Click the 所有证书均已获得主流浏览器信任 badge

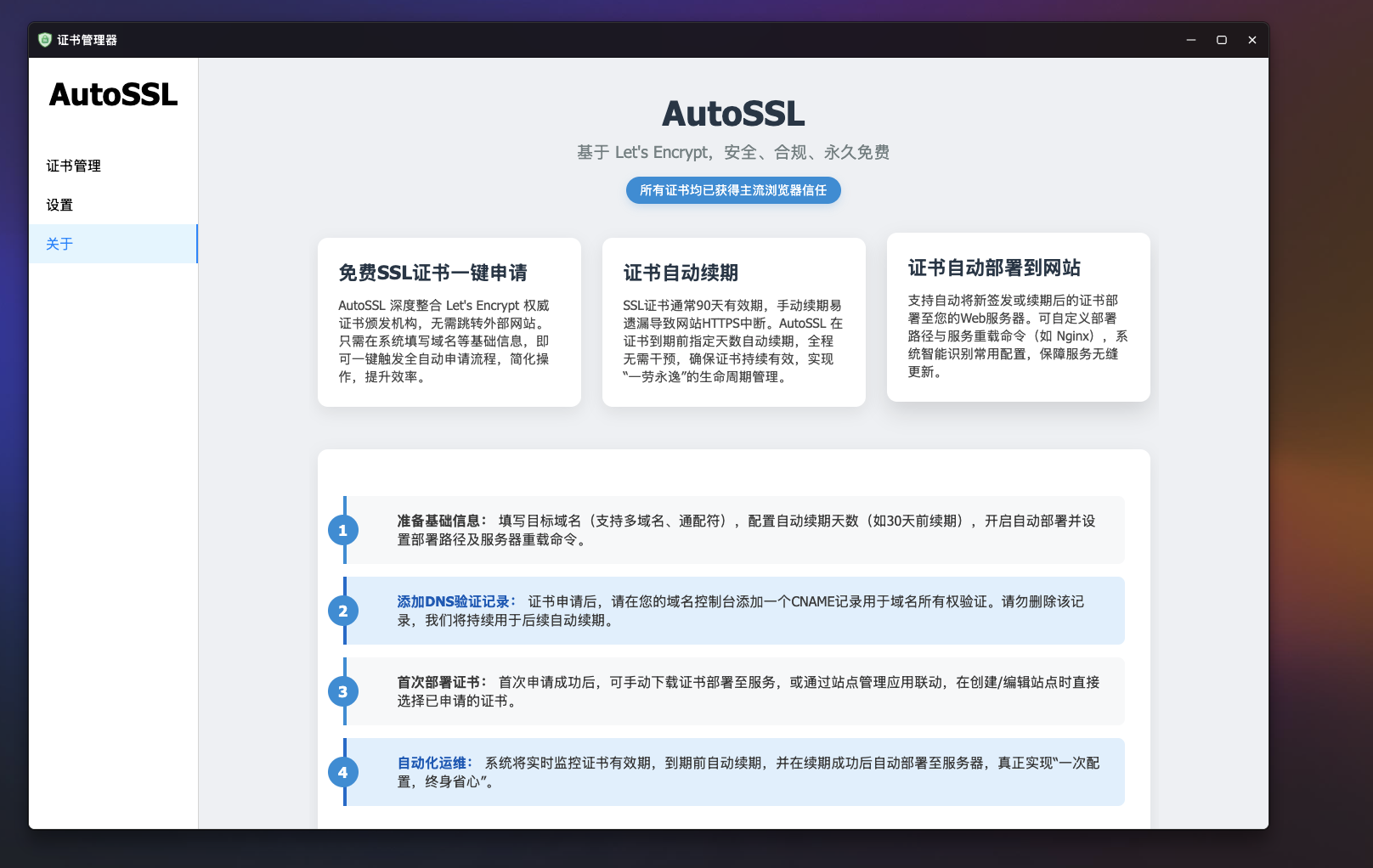pos(733,190)
